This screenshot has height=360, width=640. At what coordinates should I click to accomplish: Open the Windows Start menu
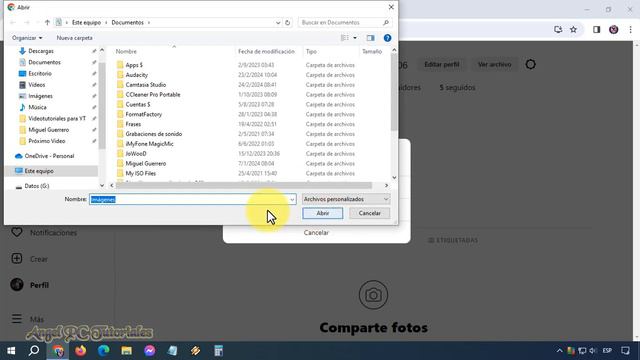click(11, 351)
